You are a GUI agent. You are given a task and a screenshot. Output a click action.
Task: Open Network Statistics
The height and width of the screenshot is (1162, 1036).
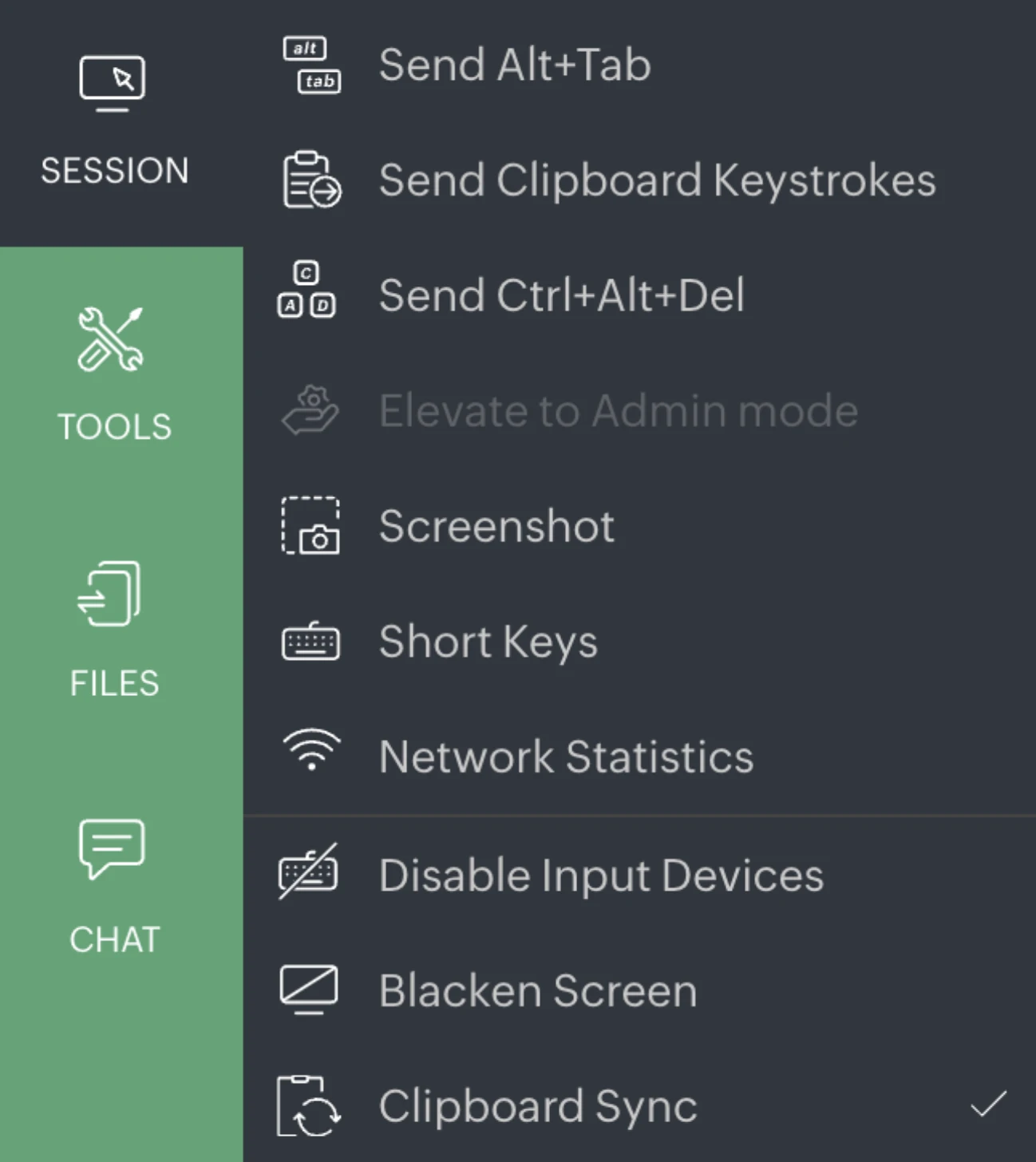(x=566, y=757)
